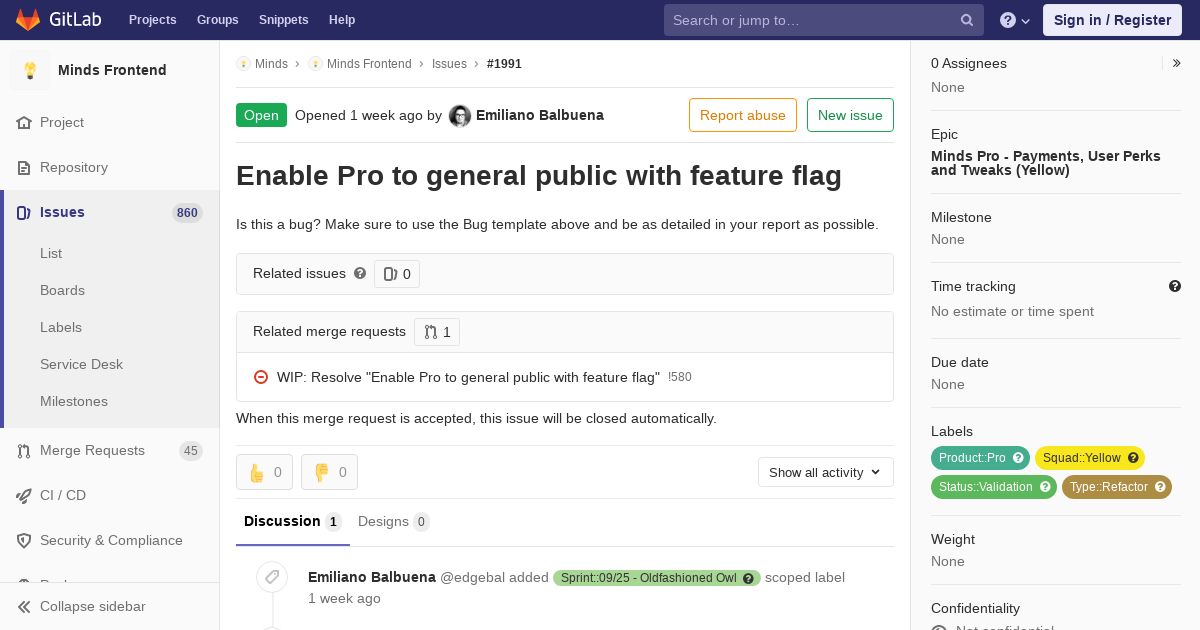Click the thumbs up emoji button

tap(264, 472)
